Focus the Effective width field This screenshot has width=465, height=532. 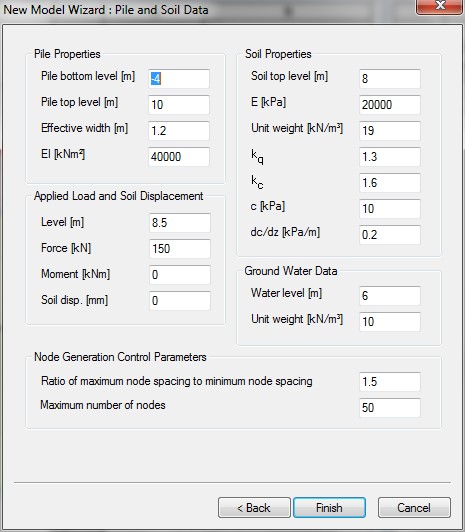tap(179, 131)
